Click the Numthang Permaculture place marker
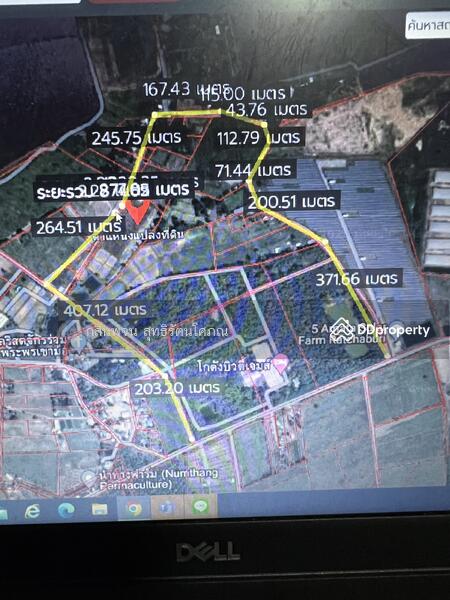The width and height of the screenshot is (450, 600). point(89,478)
